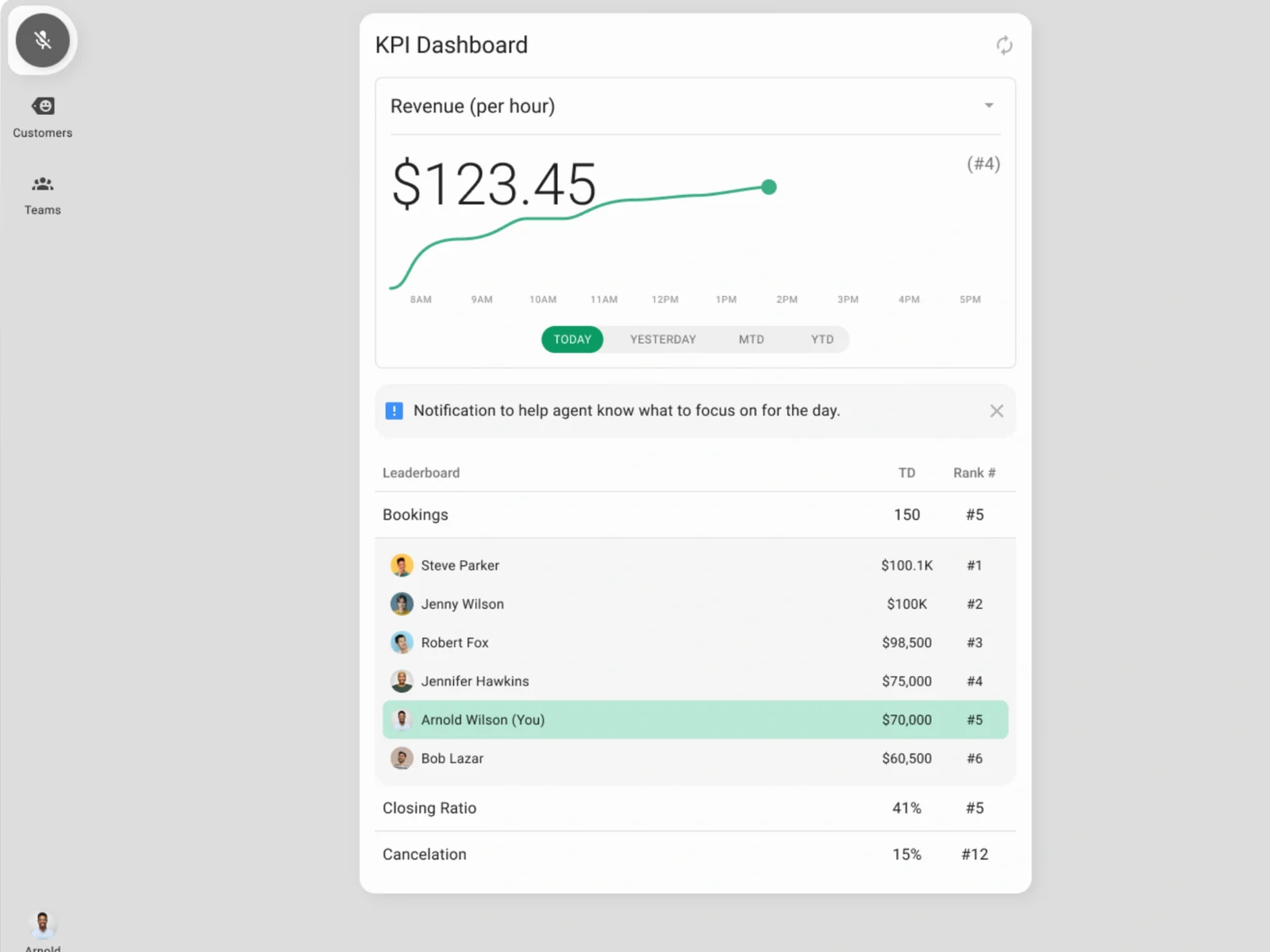
Task: Click Jennifer Hawkins' avatar
Action: (402, 681)
